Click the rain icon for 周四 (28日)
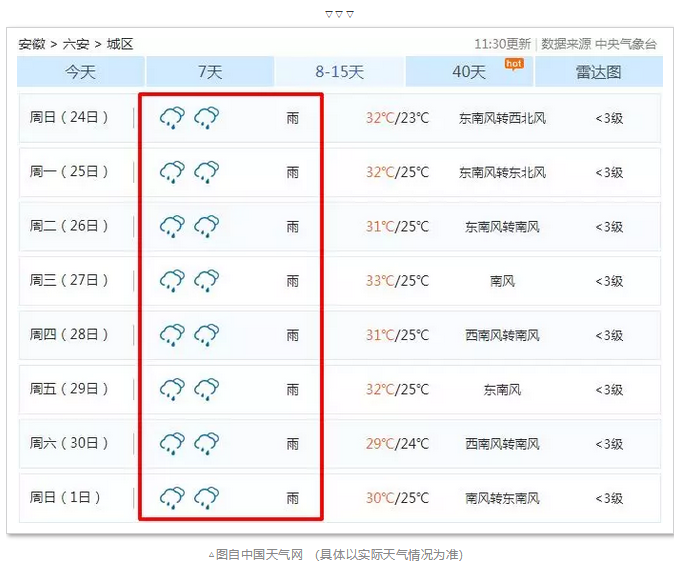689x570 pixels. (172, 335)
